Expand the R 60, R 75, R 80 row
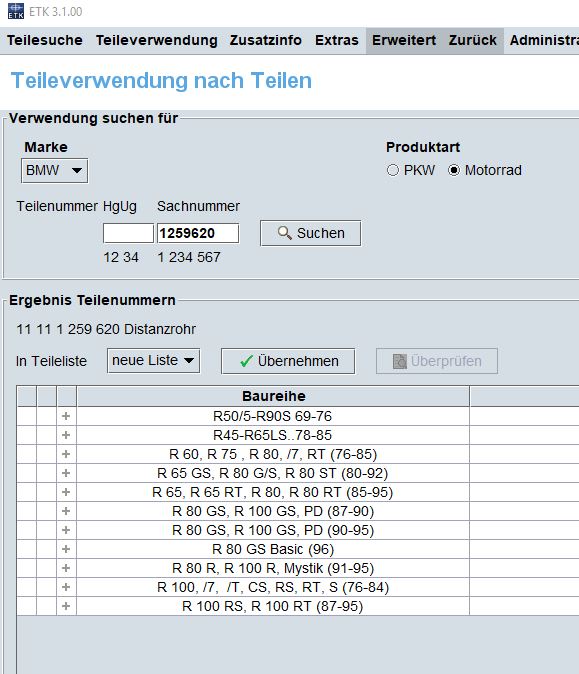The image size is (579, 674). (x=66, y=454)
